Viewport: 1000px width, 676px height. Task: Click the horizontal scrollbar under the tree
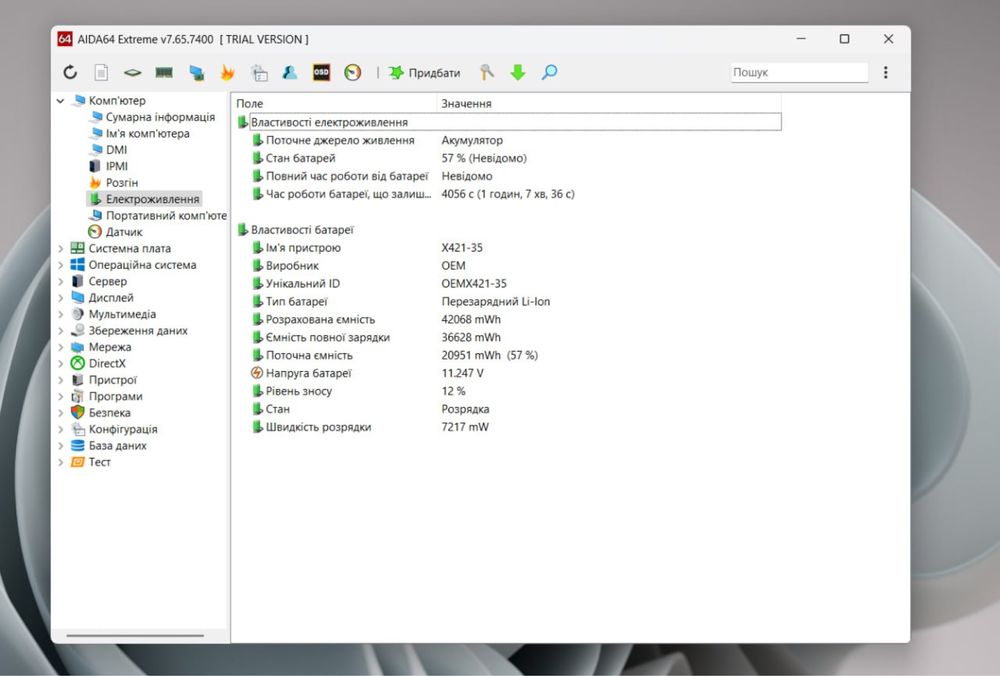[x=135, y=635]
